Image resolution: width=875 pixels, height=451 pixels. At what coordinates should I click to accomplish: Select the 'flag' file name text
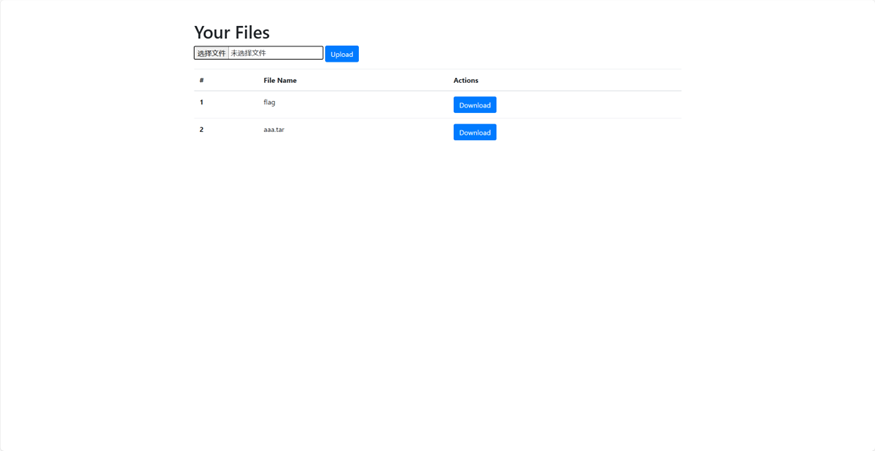[270, 103]
